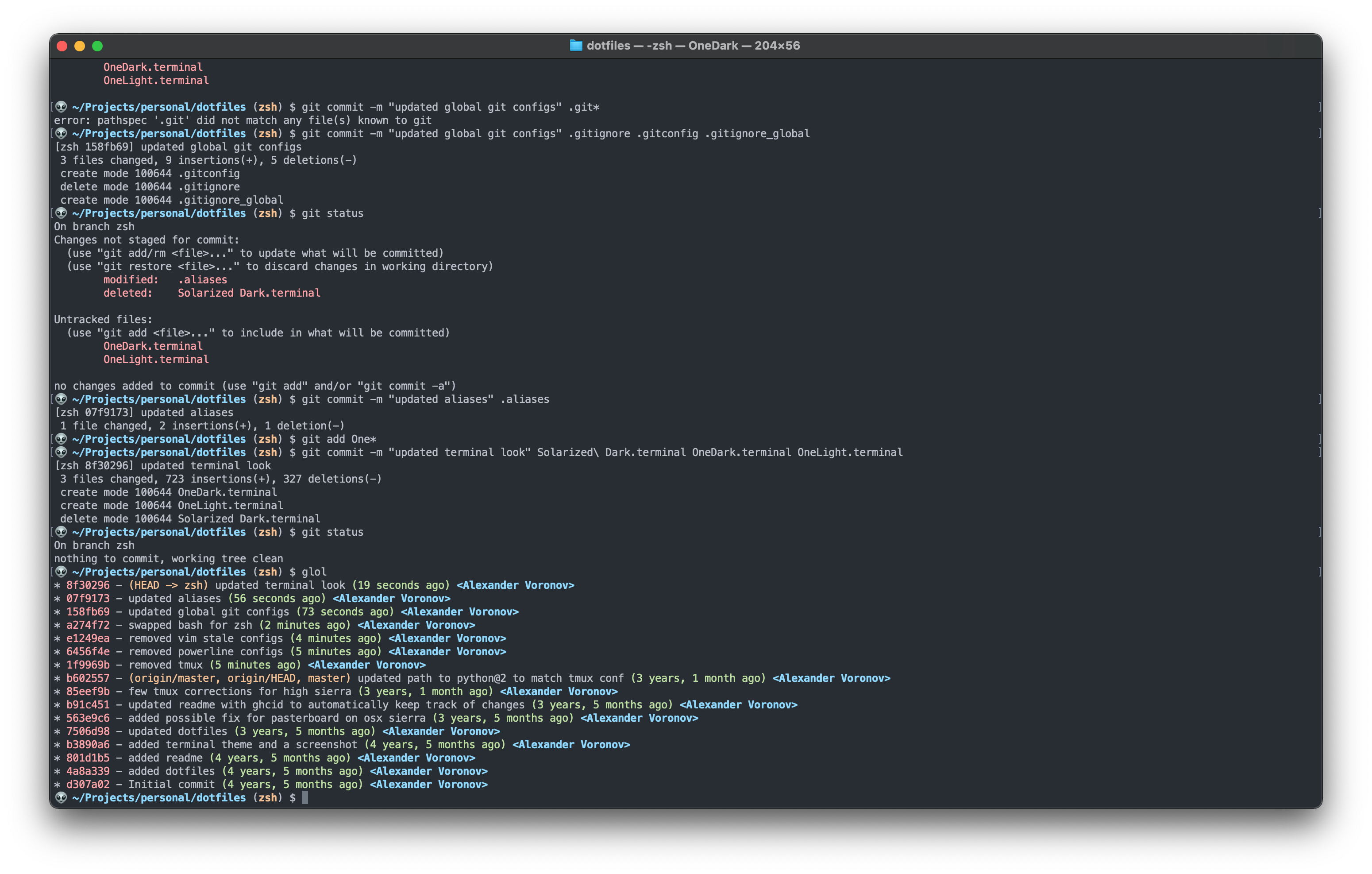Viewport: 1372px width, 874px height.
Task: Click the 'error: pathspec' message line
Action: click(243, 120)
